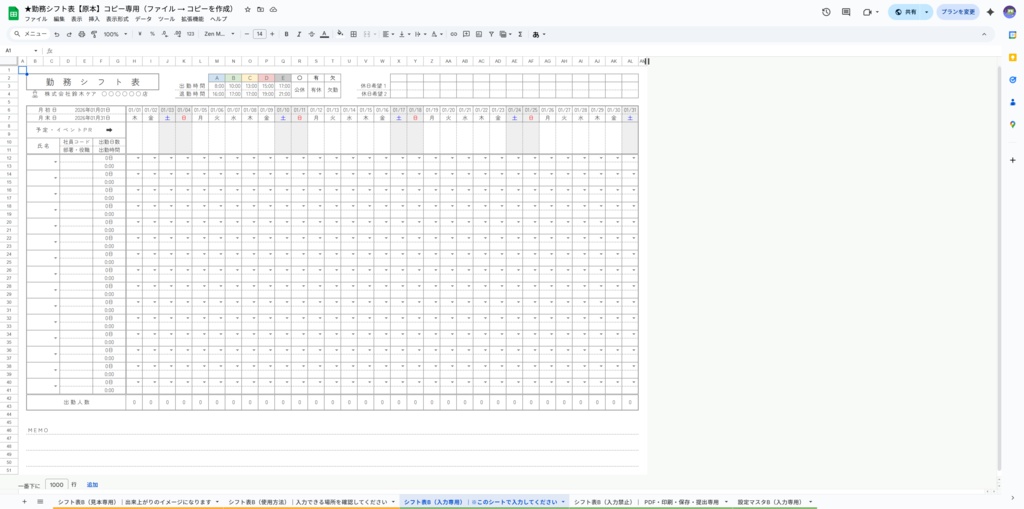Image resolution: width=1024 pixels, height=509 pixels.
Task: Format cells as yen currency
Action: point(140,34)
